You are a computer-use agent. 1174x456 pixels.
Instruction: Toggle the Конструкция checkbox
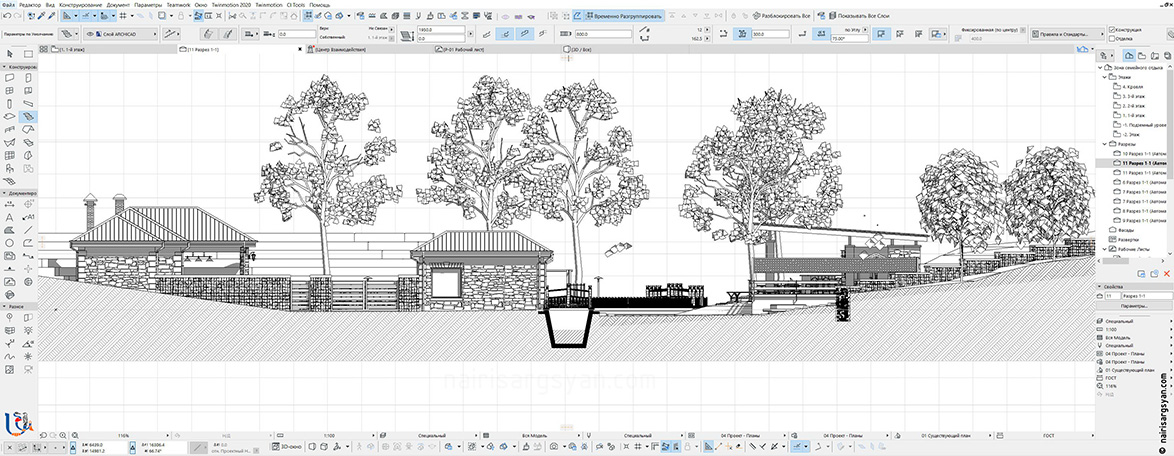[x=1111, y=30]
